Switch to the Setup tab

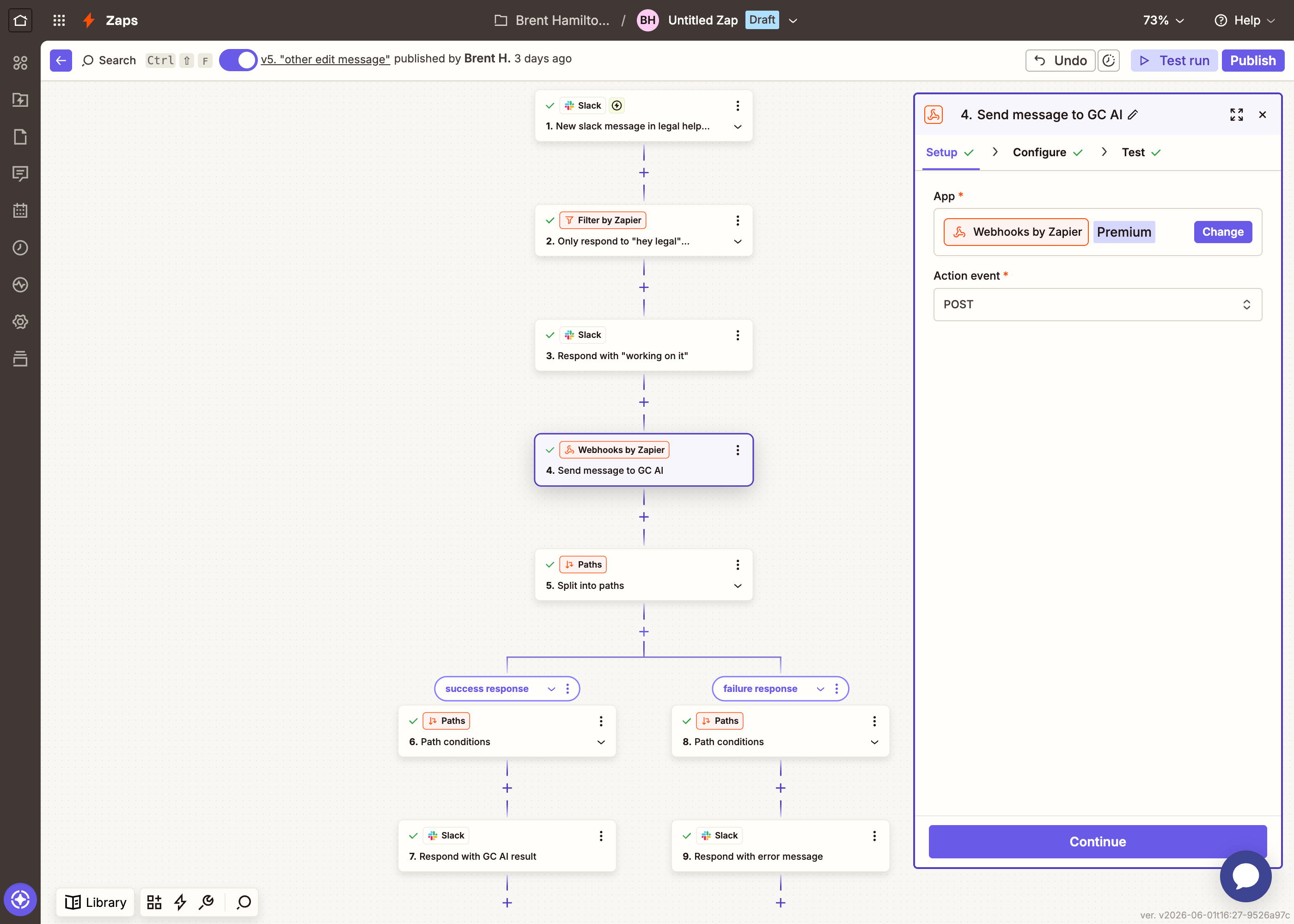pyautogui.click(x=950, y=152)
